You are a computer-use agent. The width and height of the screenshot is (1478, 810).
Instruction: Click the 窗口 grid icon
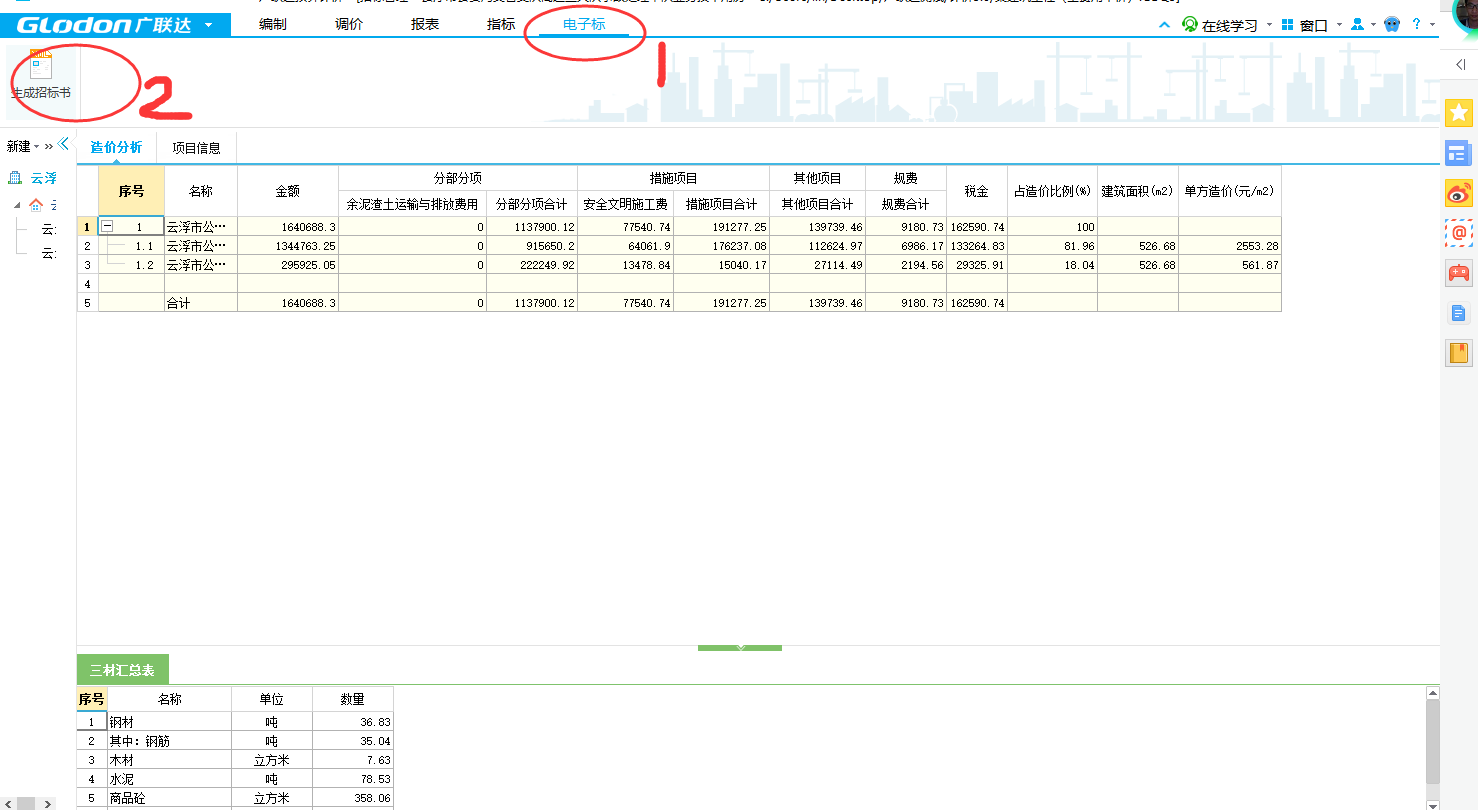[x=1287, y=24]
